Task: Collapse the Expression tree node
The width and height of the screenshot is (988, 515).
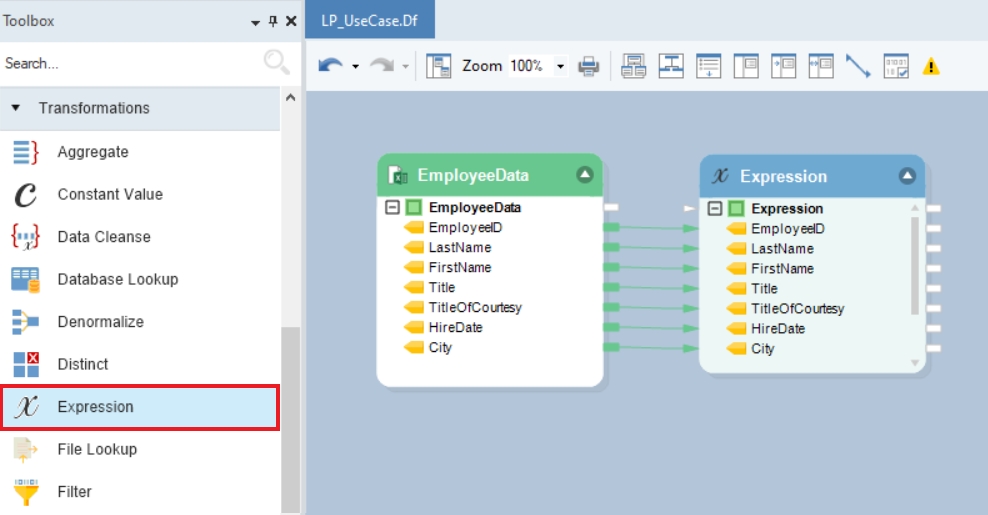Action: (714, 209)
